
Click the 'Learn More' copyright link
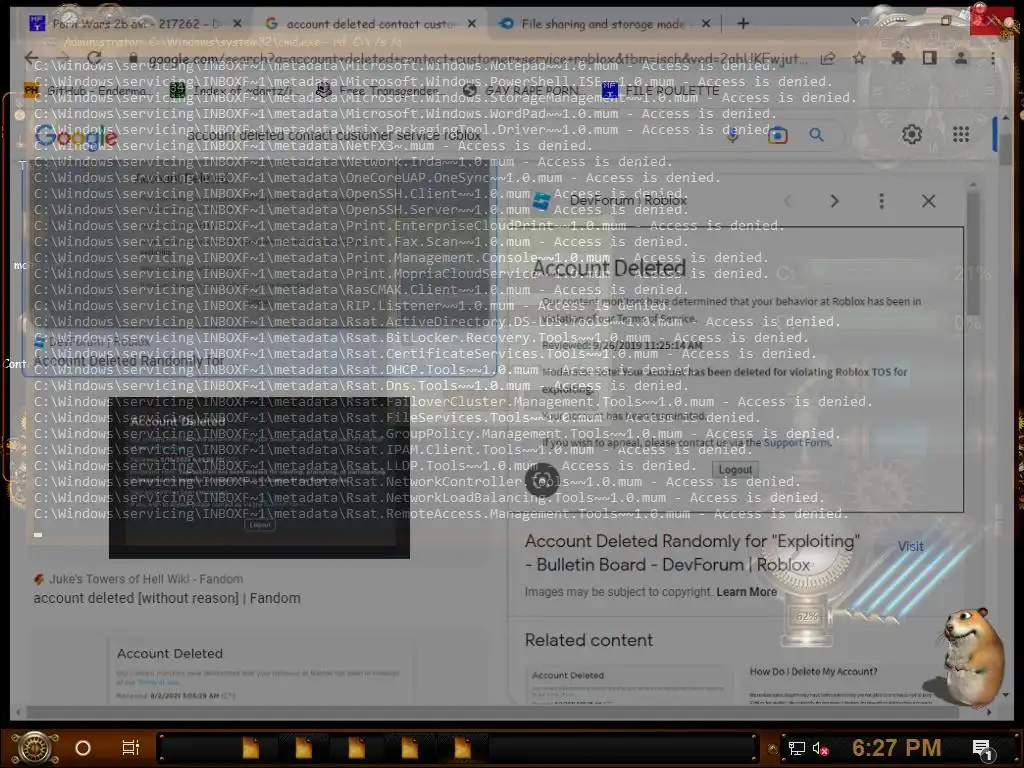point(746,592)
